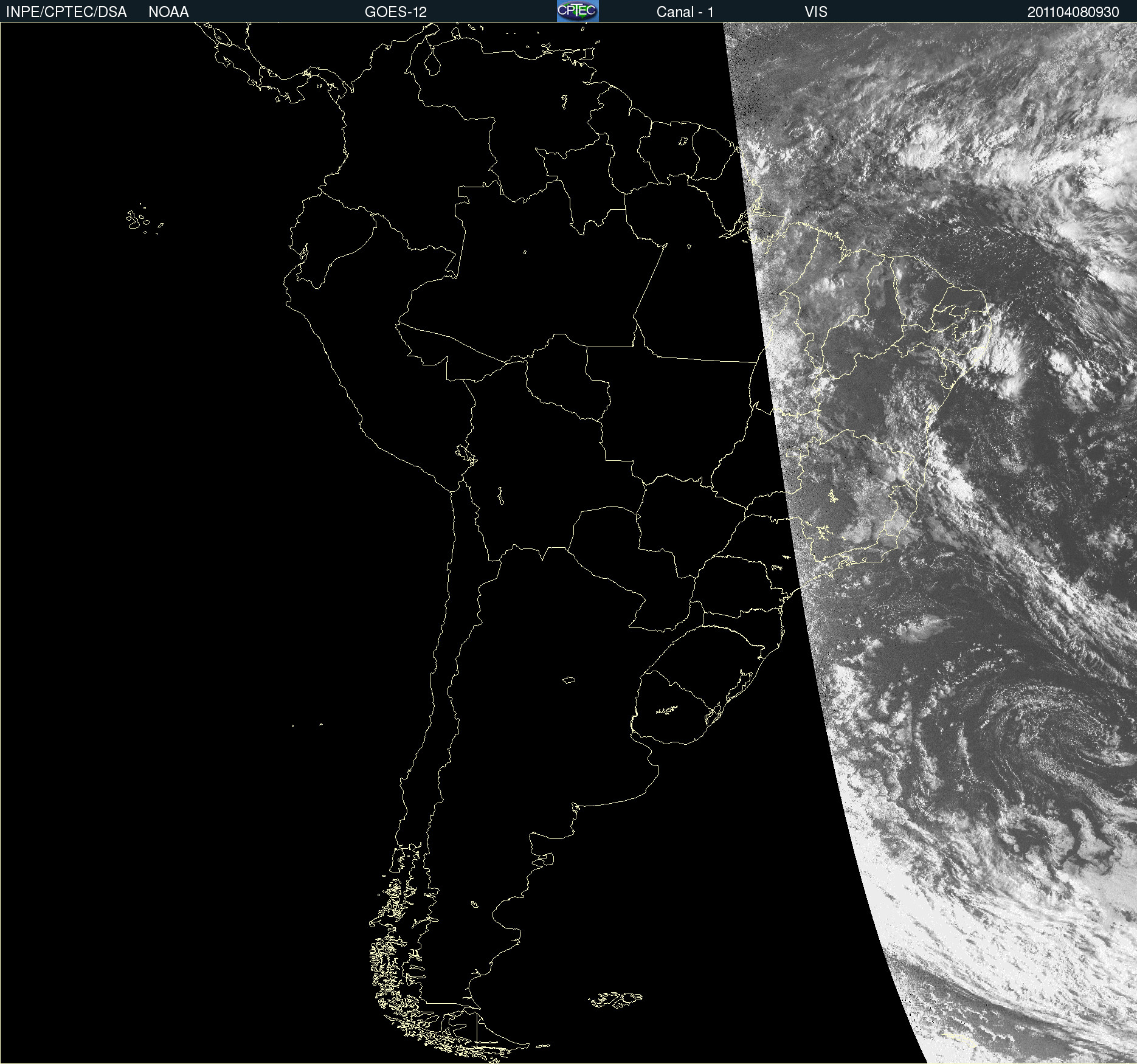The image size is (1137, 1064).
Task: Click the 201104080930 timestamp
Action: tap(1073, 12)
